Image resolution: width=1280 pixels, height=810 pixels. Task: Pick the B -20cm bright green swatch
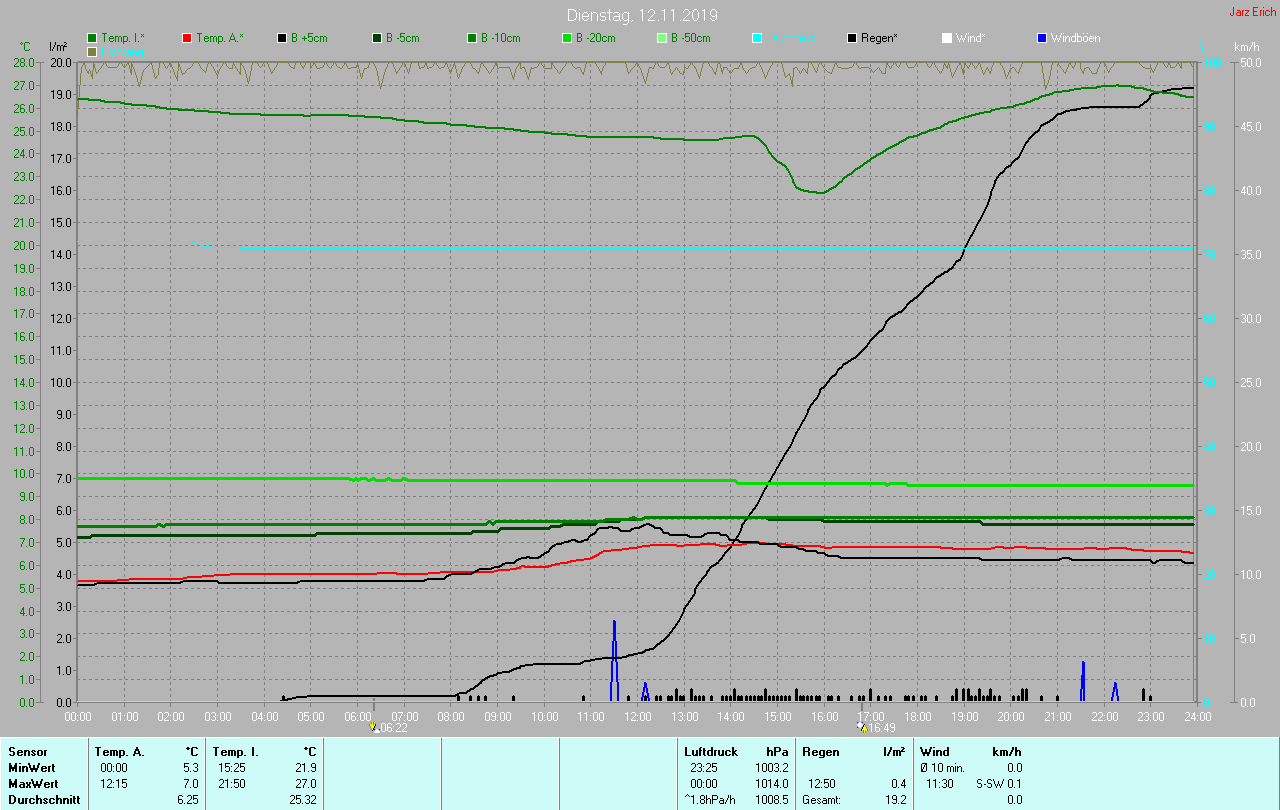[567, 38]
